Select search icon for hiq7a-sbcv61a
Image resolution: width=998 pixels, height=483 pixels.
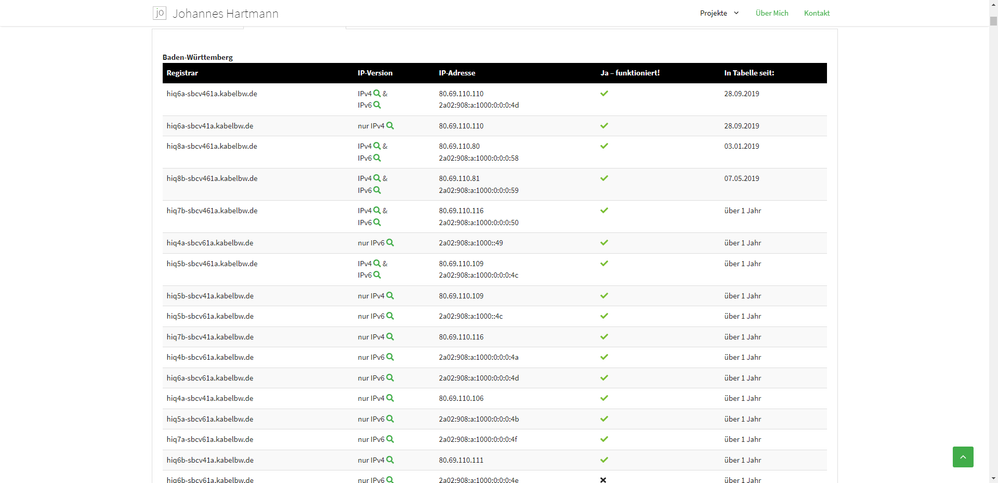coord(390,439)
